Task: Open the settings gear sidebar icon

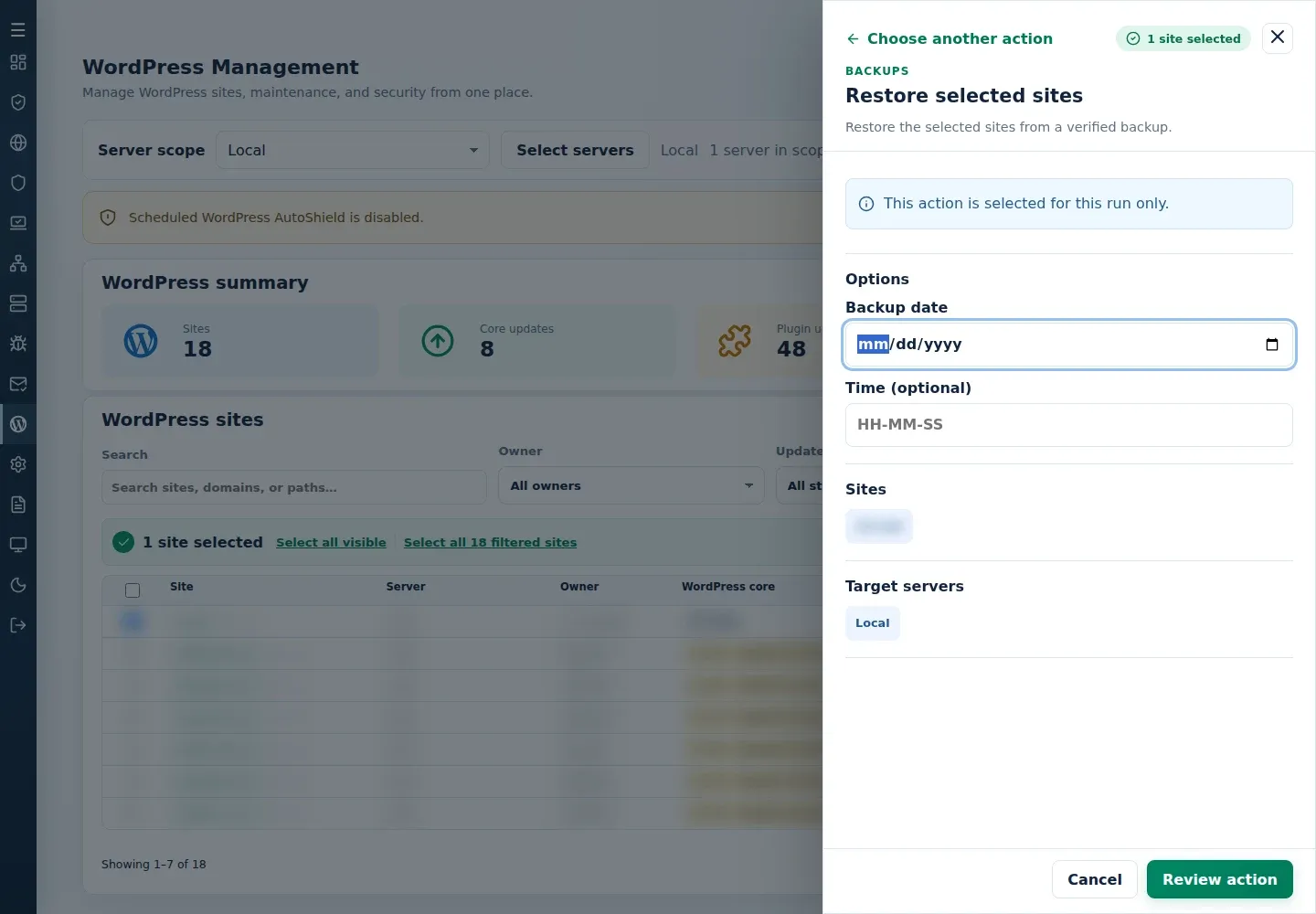Action: coord(18,464)
